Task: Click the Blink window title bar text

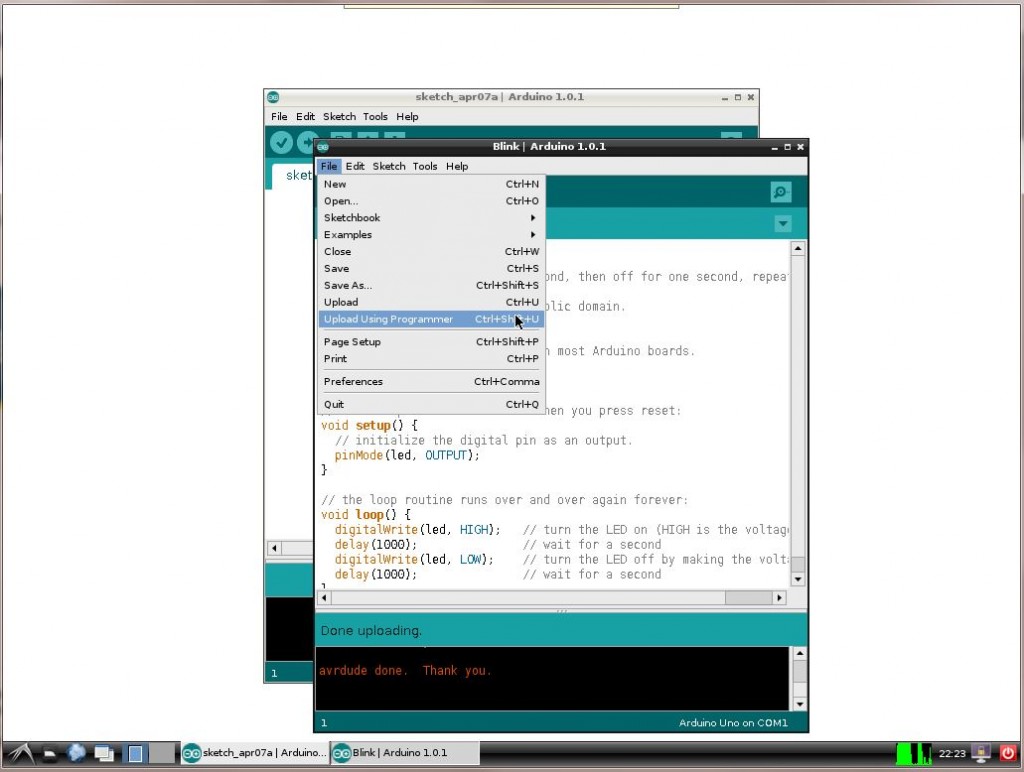Action: click(549, 147)
